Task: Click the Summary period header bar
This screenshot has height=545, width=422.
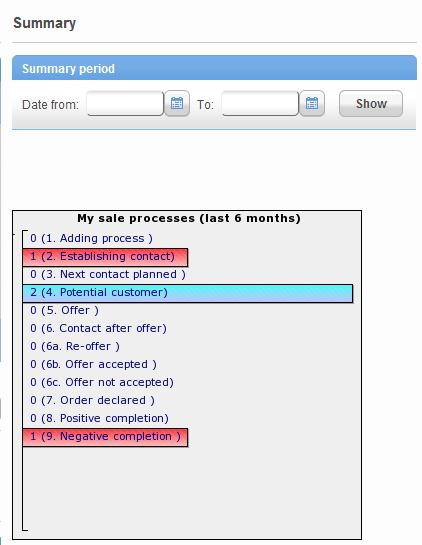Action: point(214,68)
